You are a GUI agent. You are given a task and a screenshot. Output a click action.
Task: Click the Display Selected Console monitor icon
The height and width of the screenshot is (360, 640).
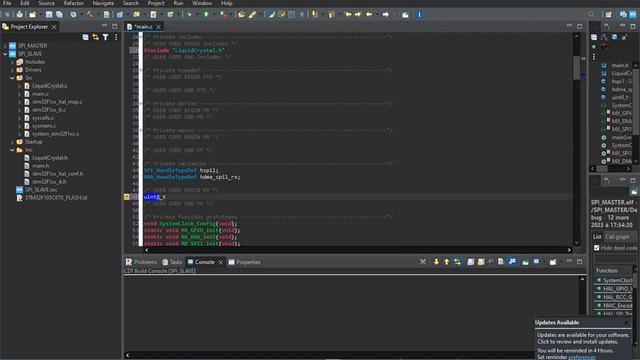[x=537, y=262]
